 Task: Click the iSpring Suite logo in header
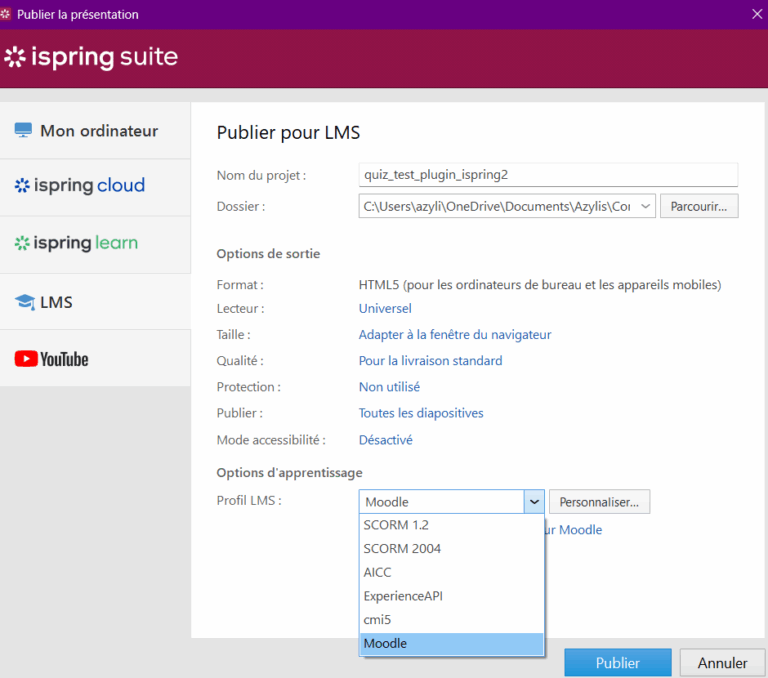pyautogui.click(x=91, y=57)
